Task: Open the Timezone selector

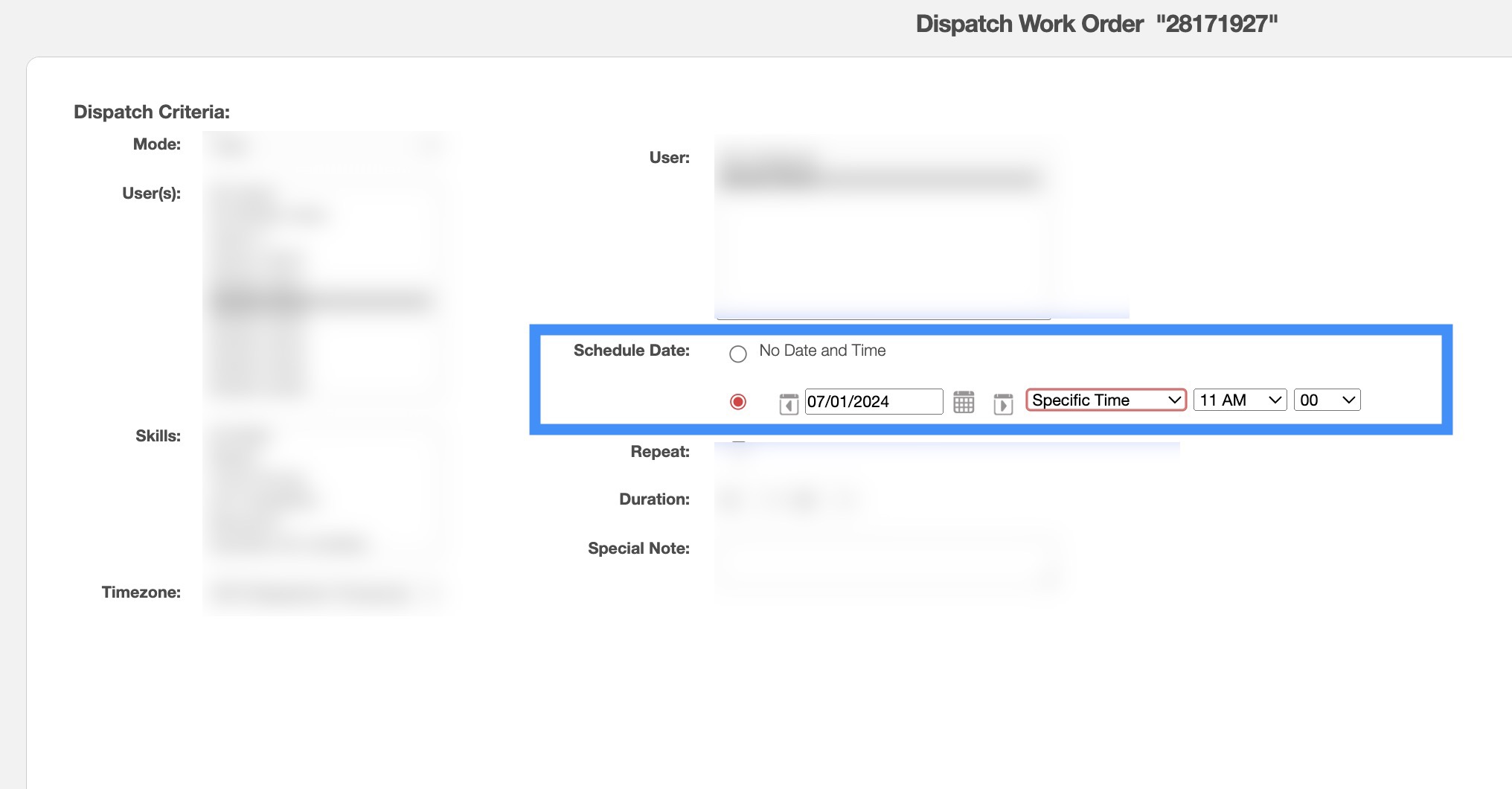Action: pos(326,593)
